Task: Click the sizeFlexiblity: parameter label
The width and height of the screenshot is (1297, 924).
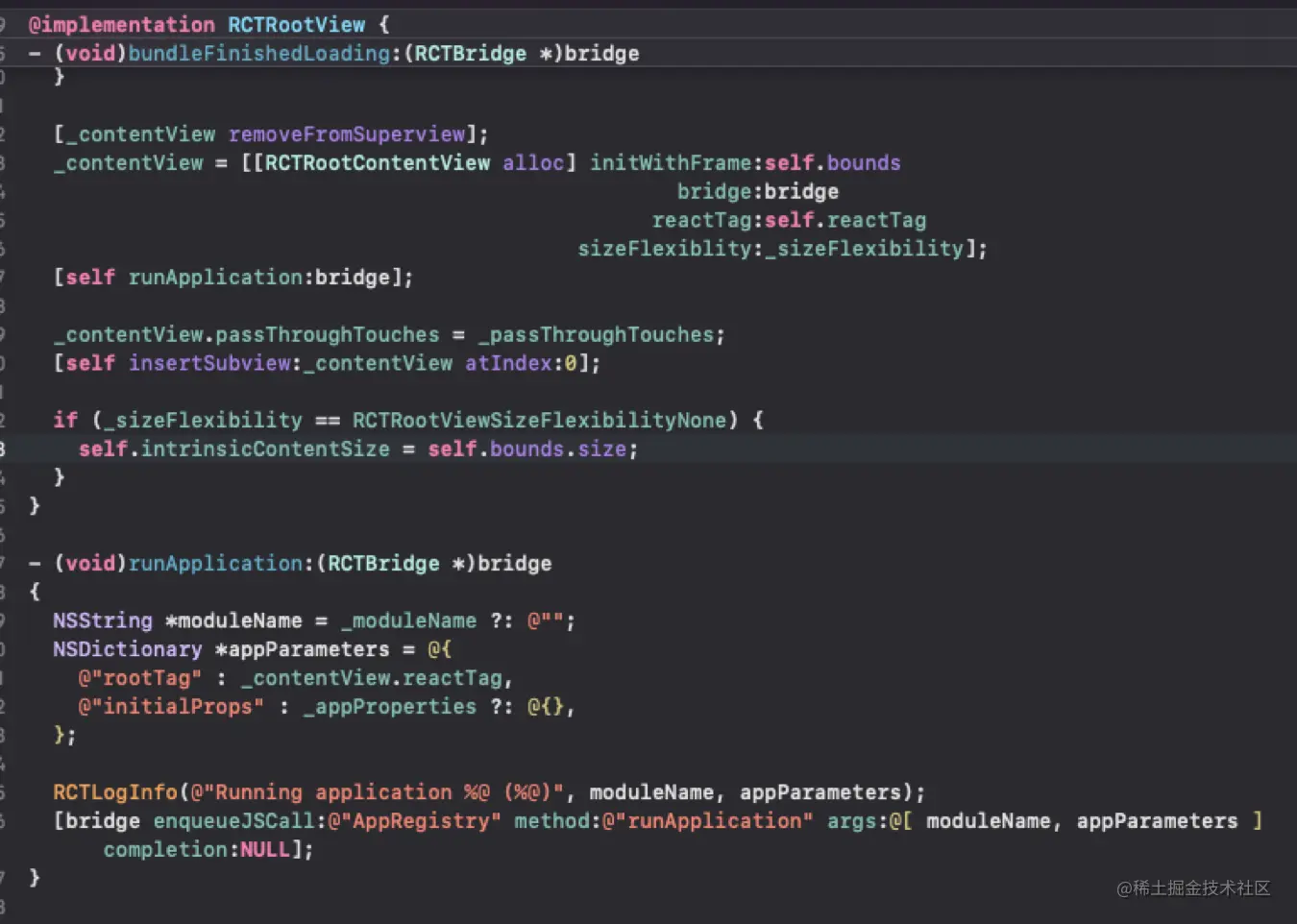Action: click(x=671, y=249)
